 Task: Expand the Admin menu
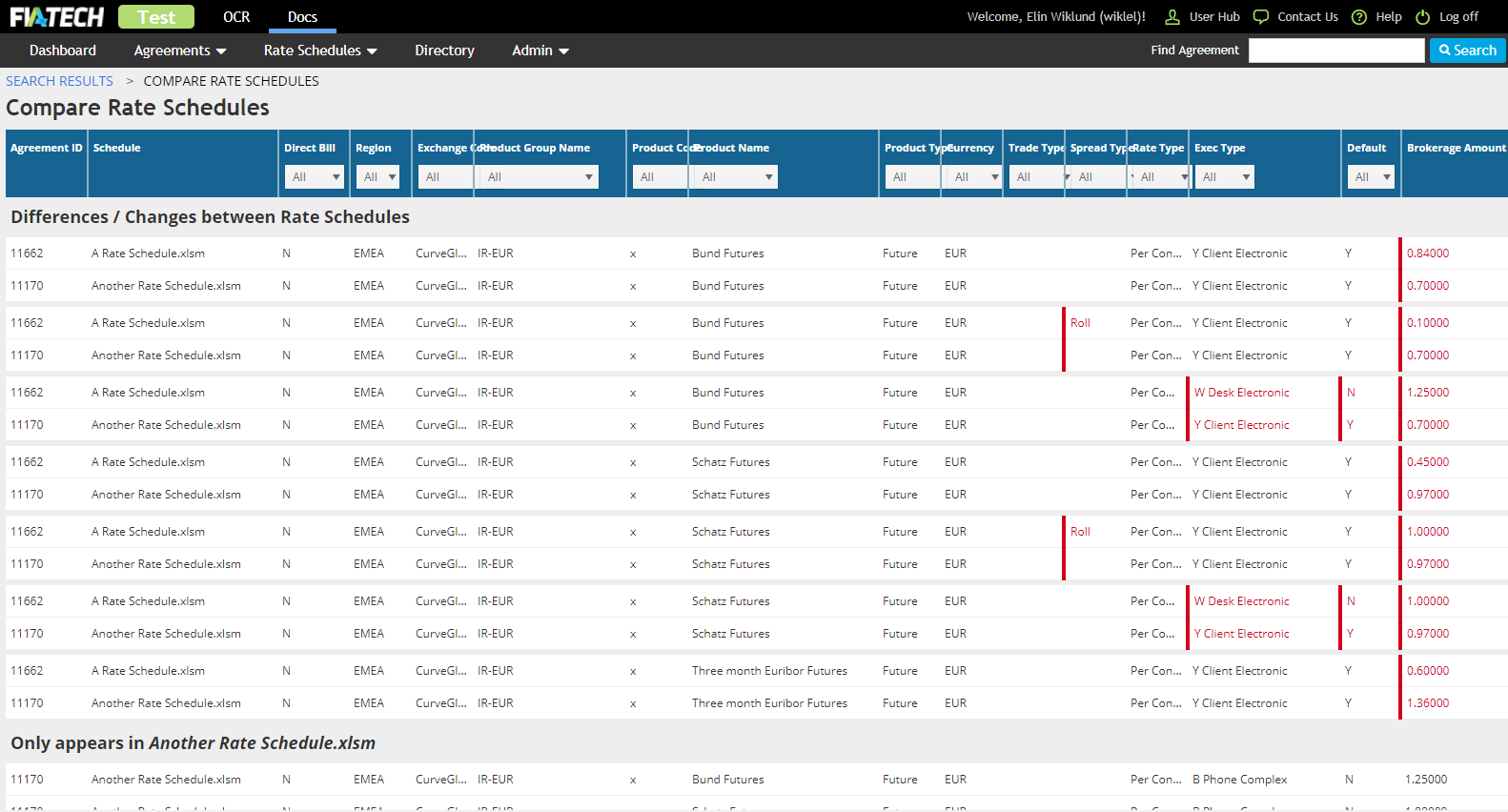point(540,51)
